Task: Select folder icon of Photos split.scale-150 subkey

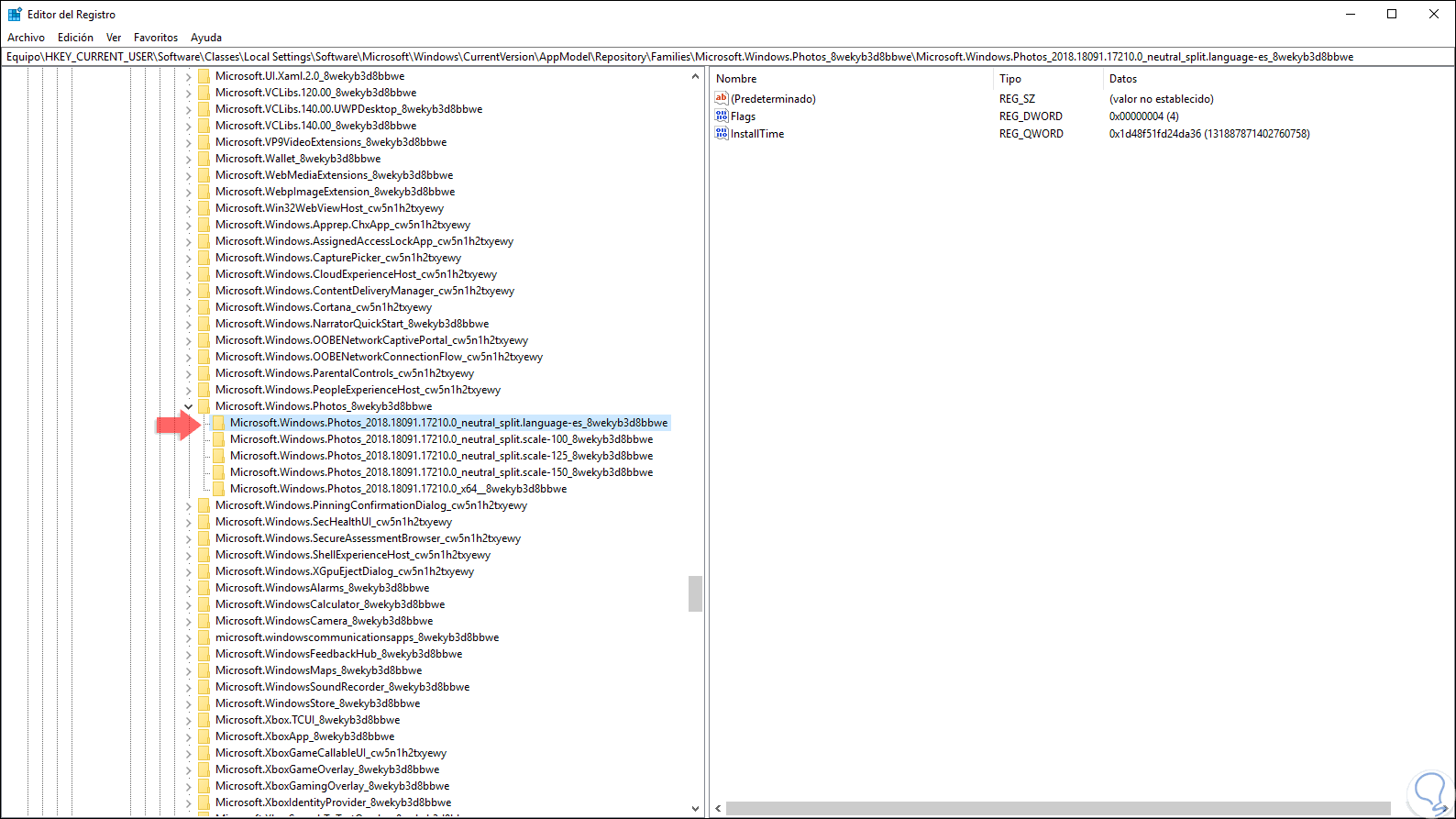Action: [218, 472]
